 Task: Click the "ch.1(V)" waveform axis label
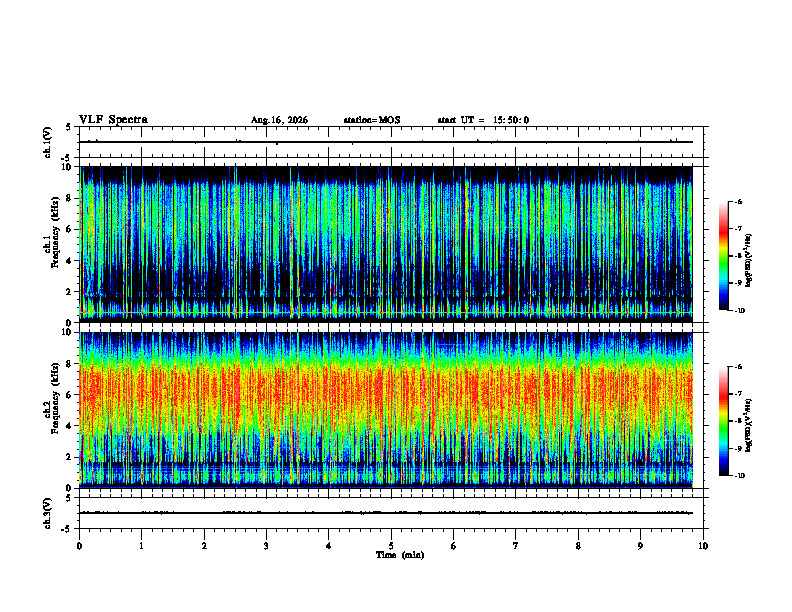click(48, 142)
